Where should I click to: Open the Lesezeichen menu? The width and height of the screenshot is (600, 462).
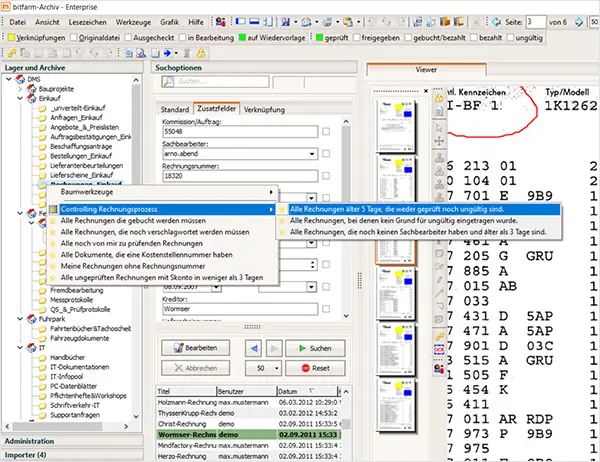(87, 22)
